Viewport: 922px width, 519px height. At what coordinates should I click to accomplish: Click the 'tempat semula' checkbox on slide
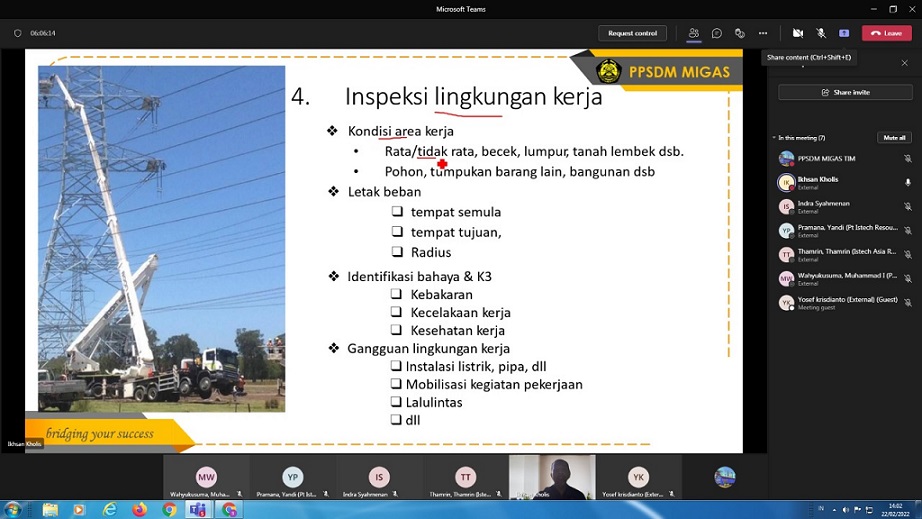point(397,211)
